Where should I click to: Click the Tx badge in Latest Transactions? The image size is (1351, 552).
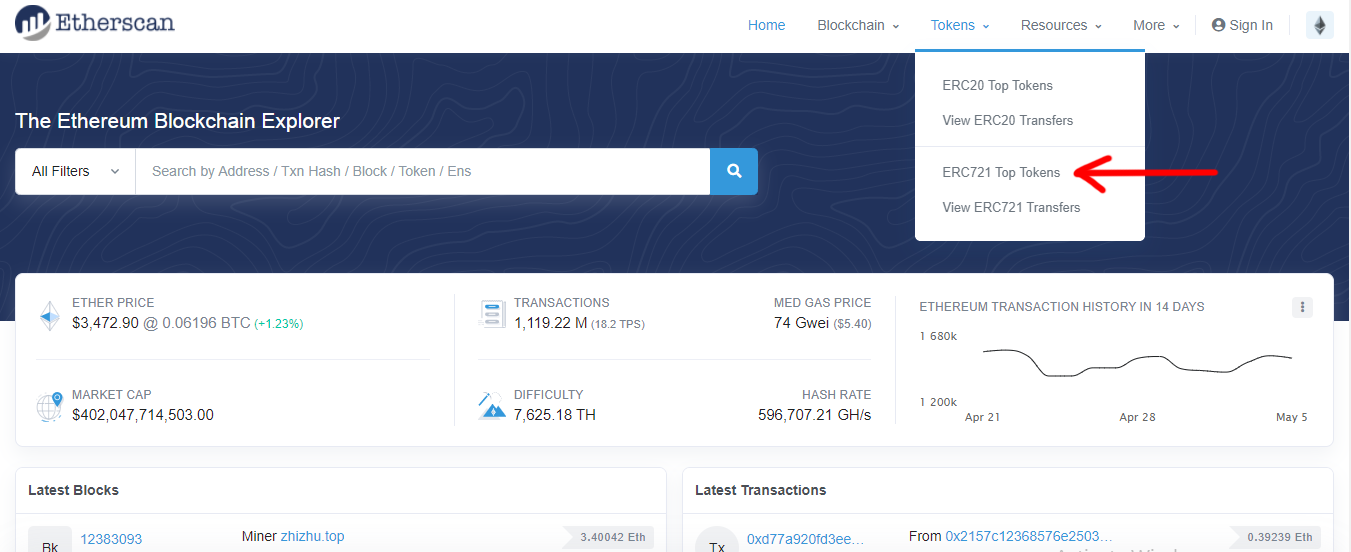coord(717,539)
